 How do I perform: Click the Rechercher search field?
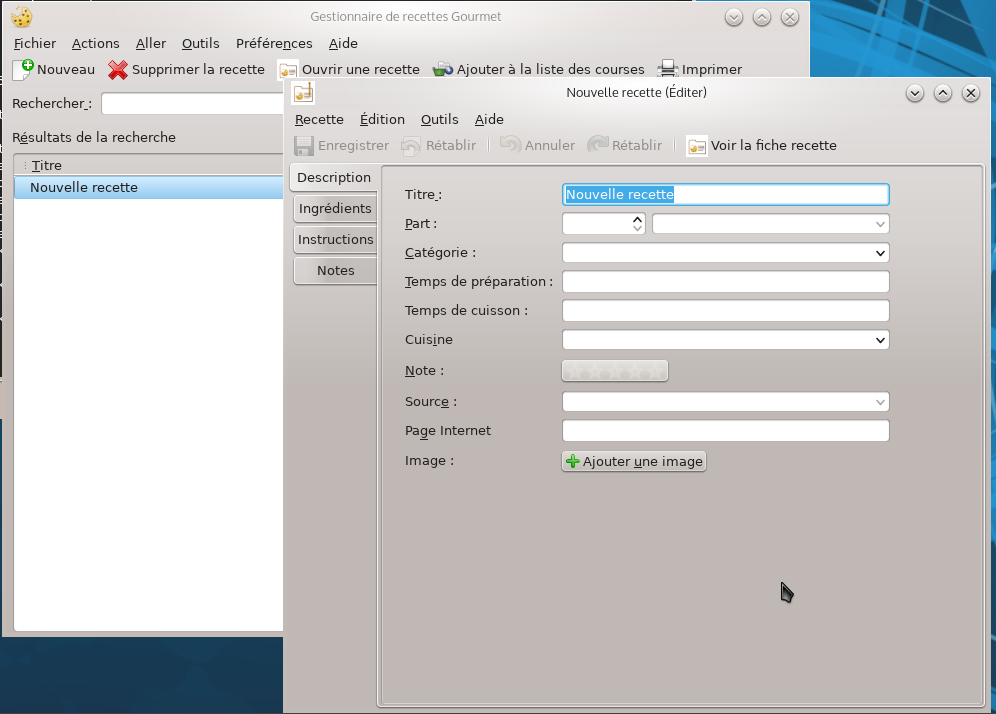(192, 104)
